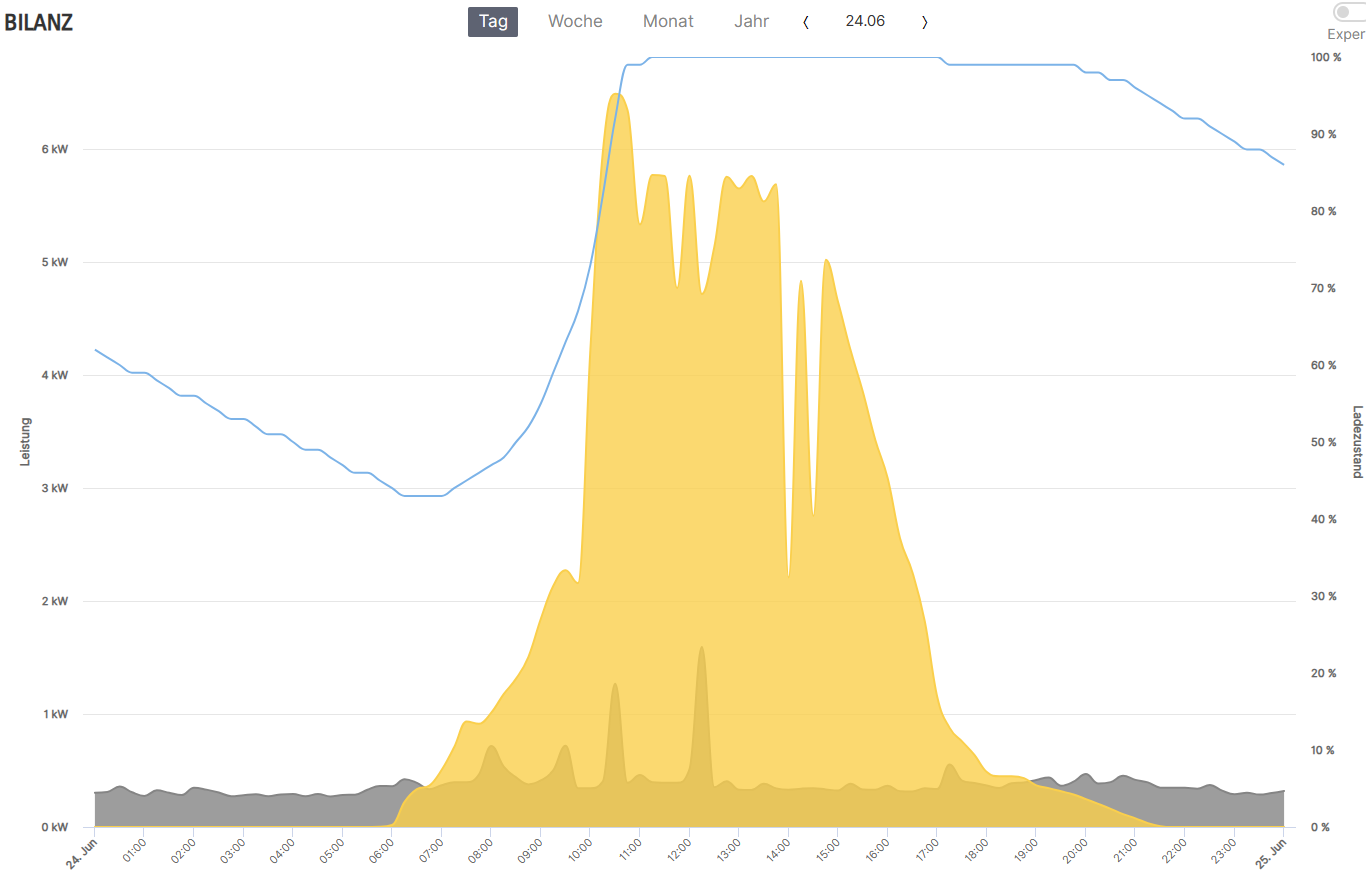Click the blue line's endpoint at 25. Jun
Screen dimensions: 1366x886
1283,164
